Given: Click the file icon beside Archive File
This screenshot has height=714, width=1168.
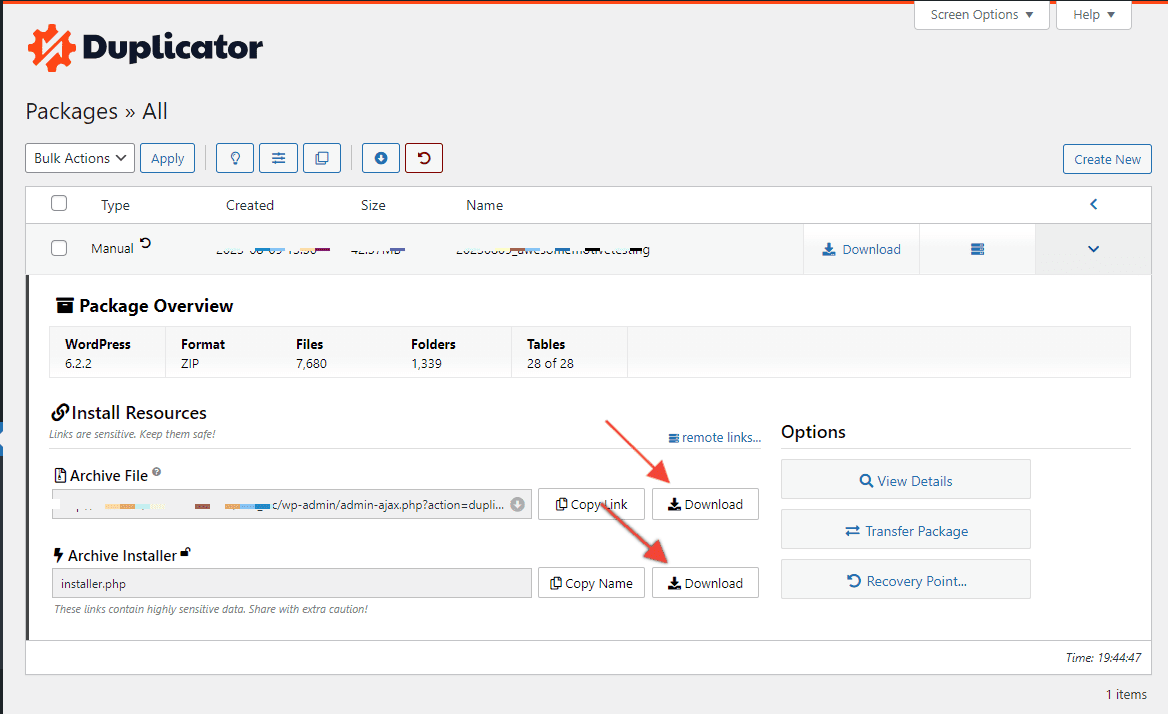Looking at the screenshot, I should (60, 475).
